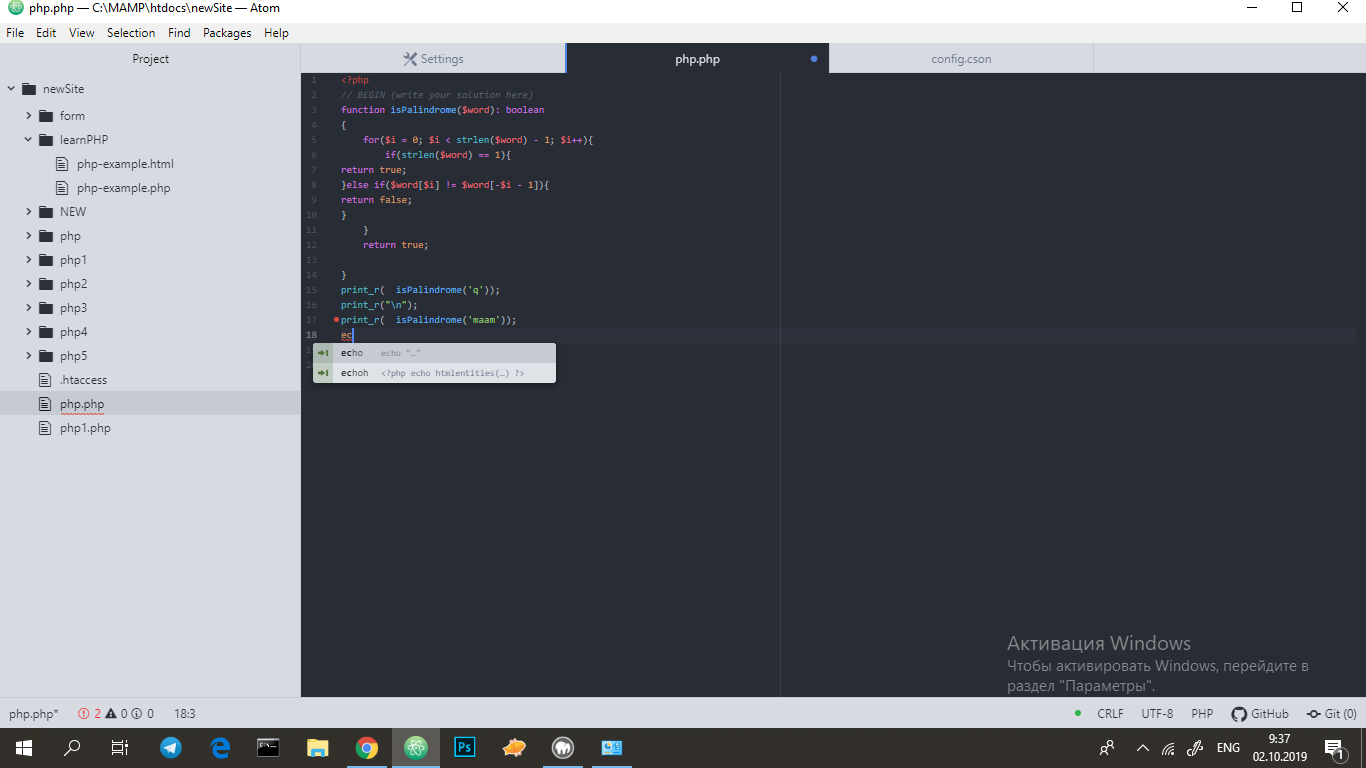Open the MAMP app in taskbar
1366x768 pixels.
[x=563, y=747]
